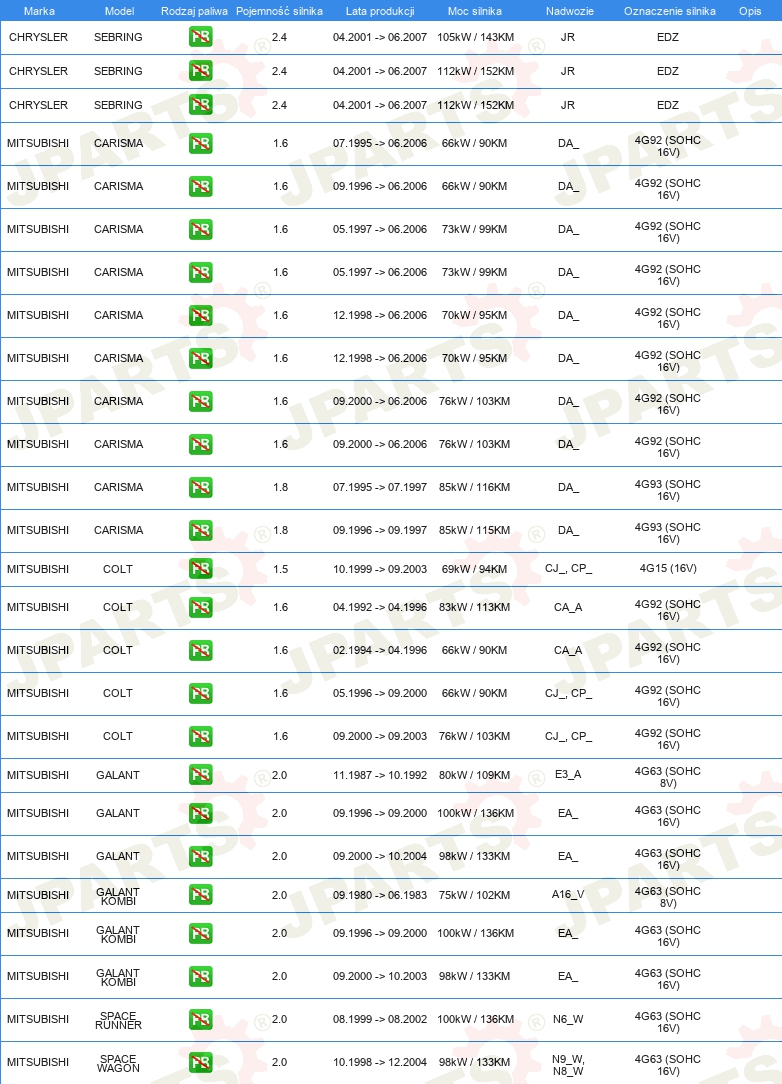Viewport: 782px width, 1084px height.
Task: Click CHRYSLER in the 105kW / 143KM row
Action: (x=39, y=37)
